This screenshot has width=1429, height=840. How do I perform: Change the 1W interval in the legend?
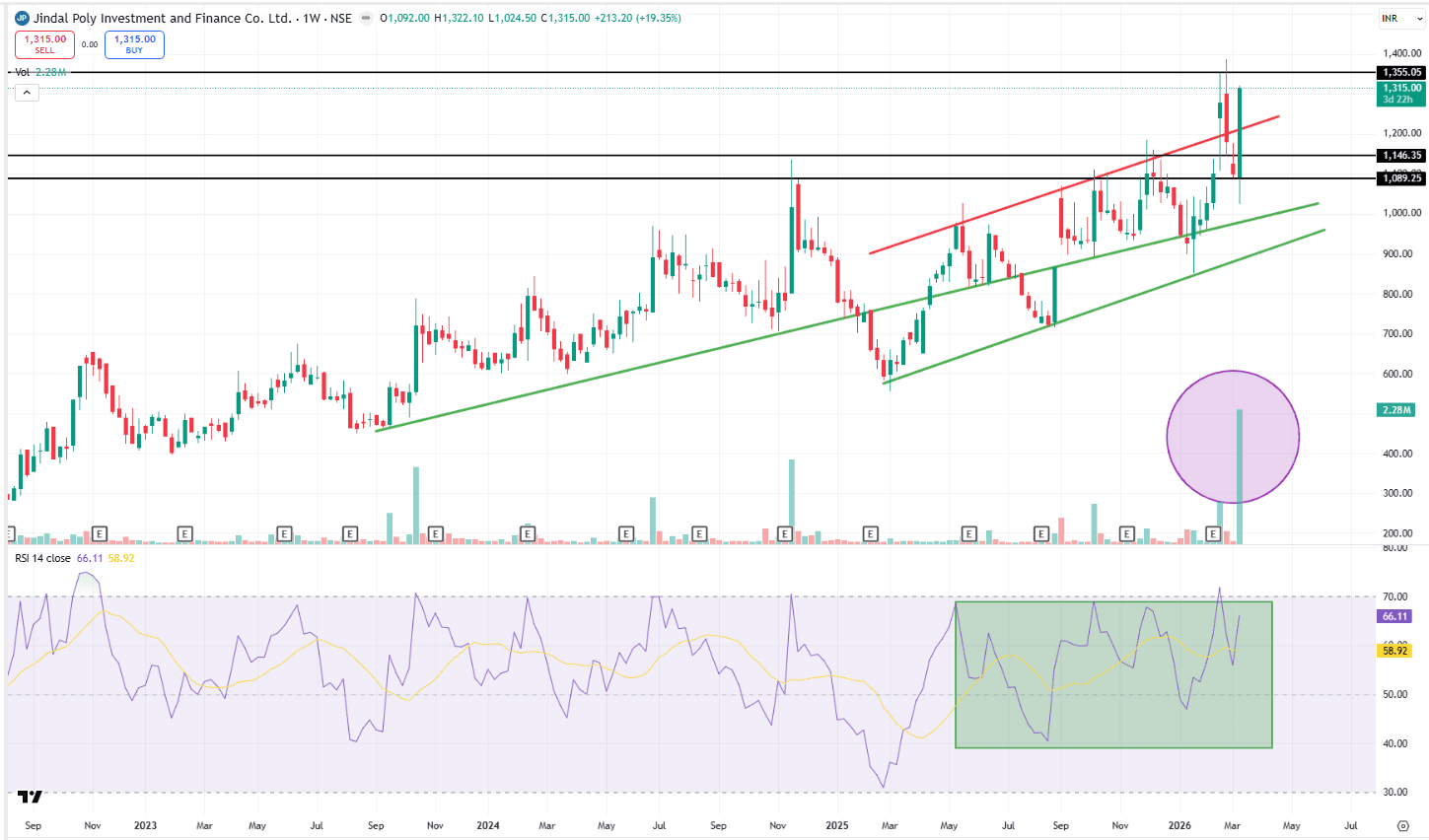coord(312,18)
